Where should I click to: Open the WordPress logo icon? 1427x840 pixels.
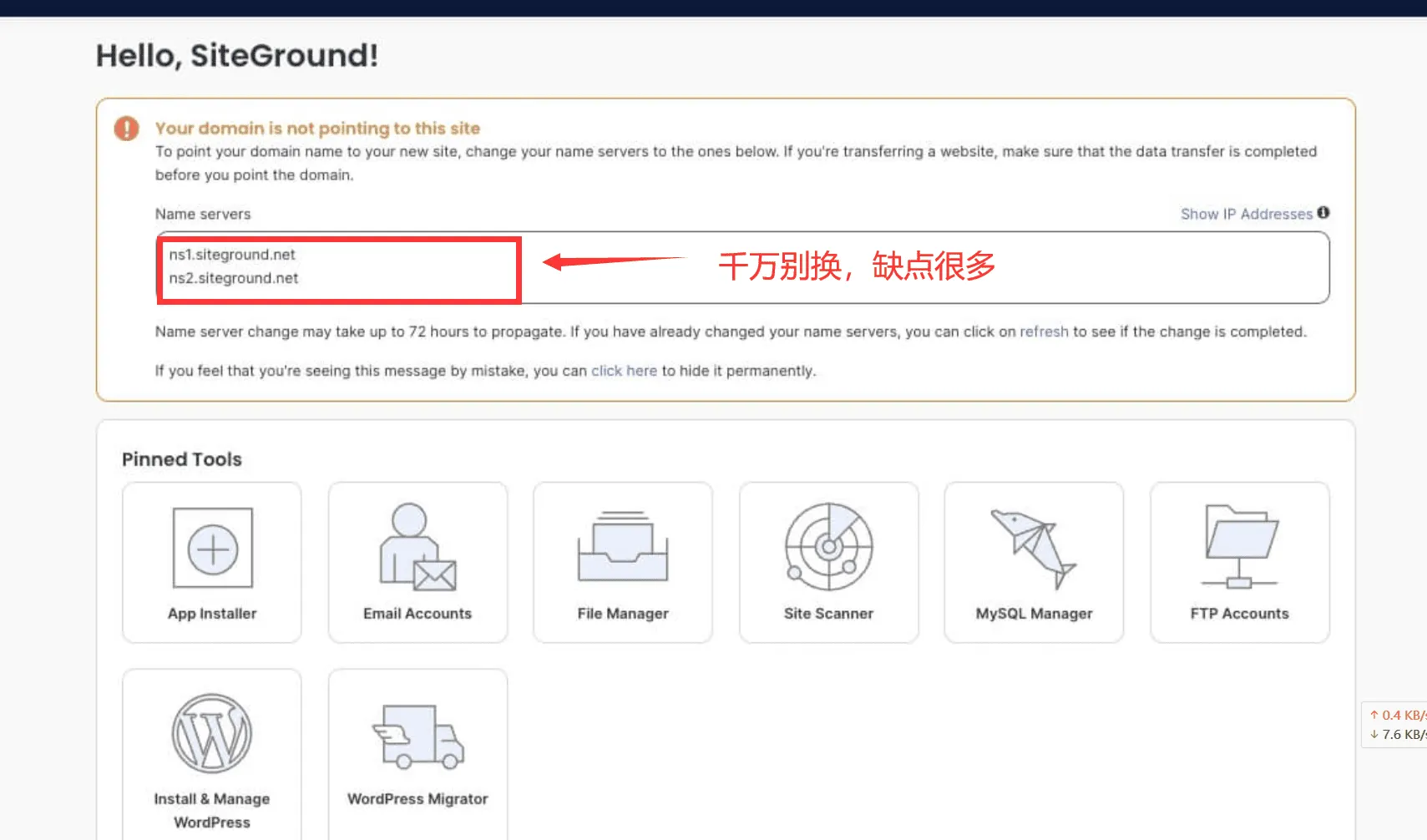click(x=212, y=733)
